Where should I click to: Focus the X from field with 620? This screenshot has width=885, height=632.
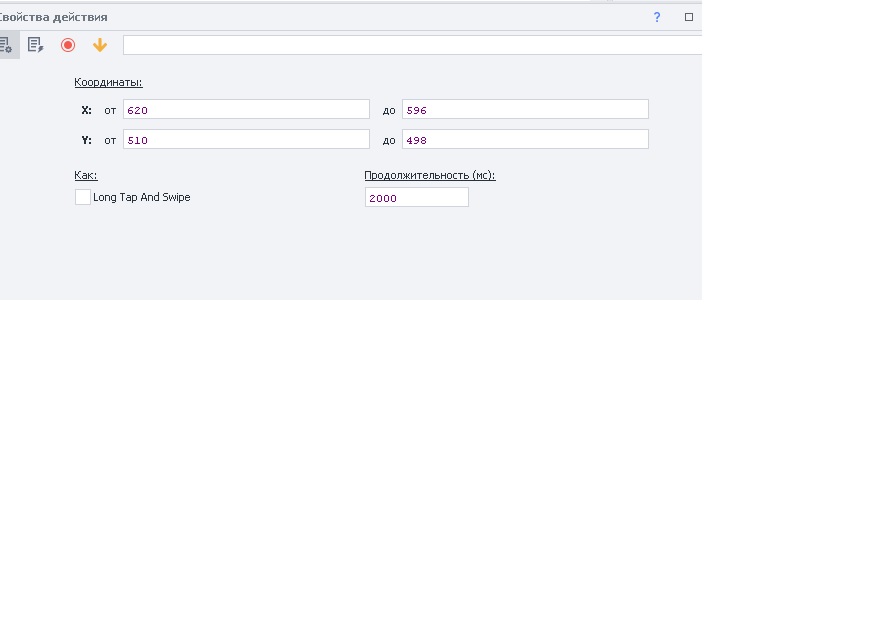(246, 109)
